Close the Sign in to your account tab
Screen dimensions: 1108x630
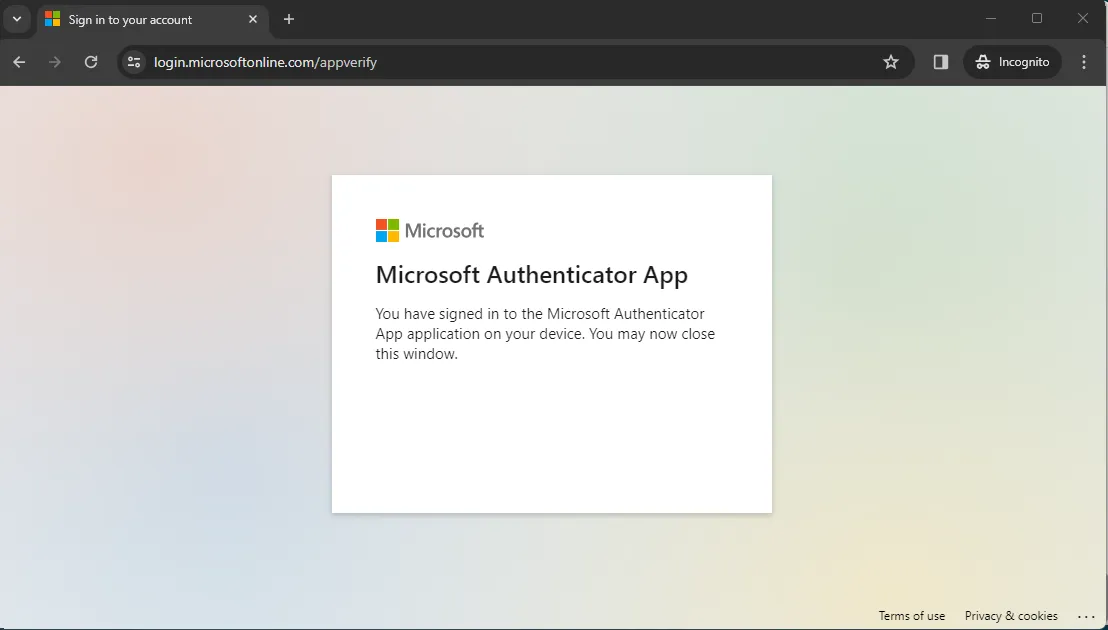coord(253,19)
